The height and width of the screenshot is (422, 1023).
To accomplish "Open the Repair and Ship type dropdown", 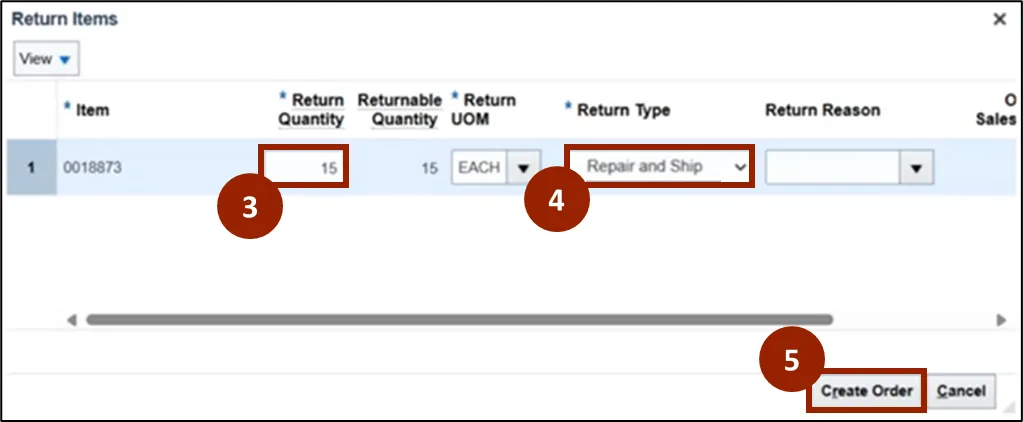I will coord(659,167).
